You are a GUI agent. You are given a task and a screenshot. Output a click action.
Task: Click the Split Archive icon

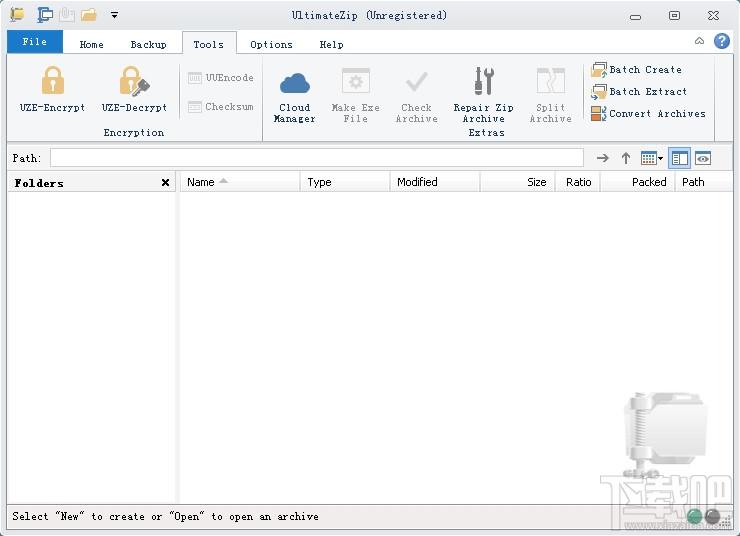point(550,81)
